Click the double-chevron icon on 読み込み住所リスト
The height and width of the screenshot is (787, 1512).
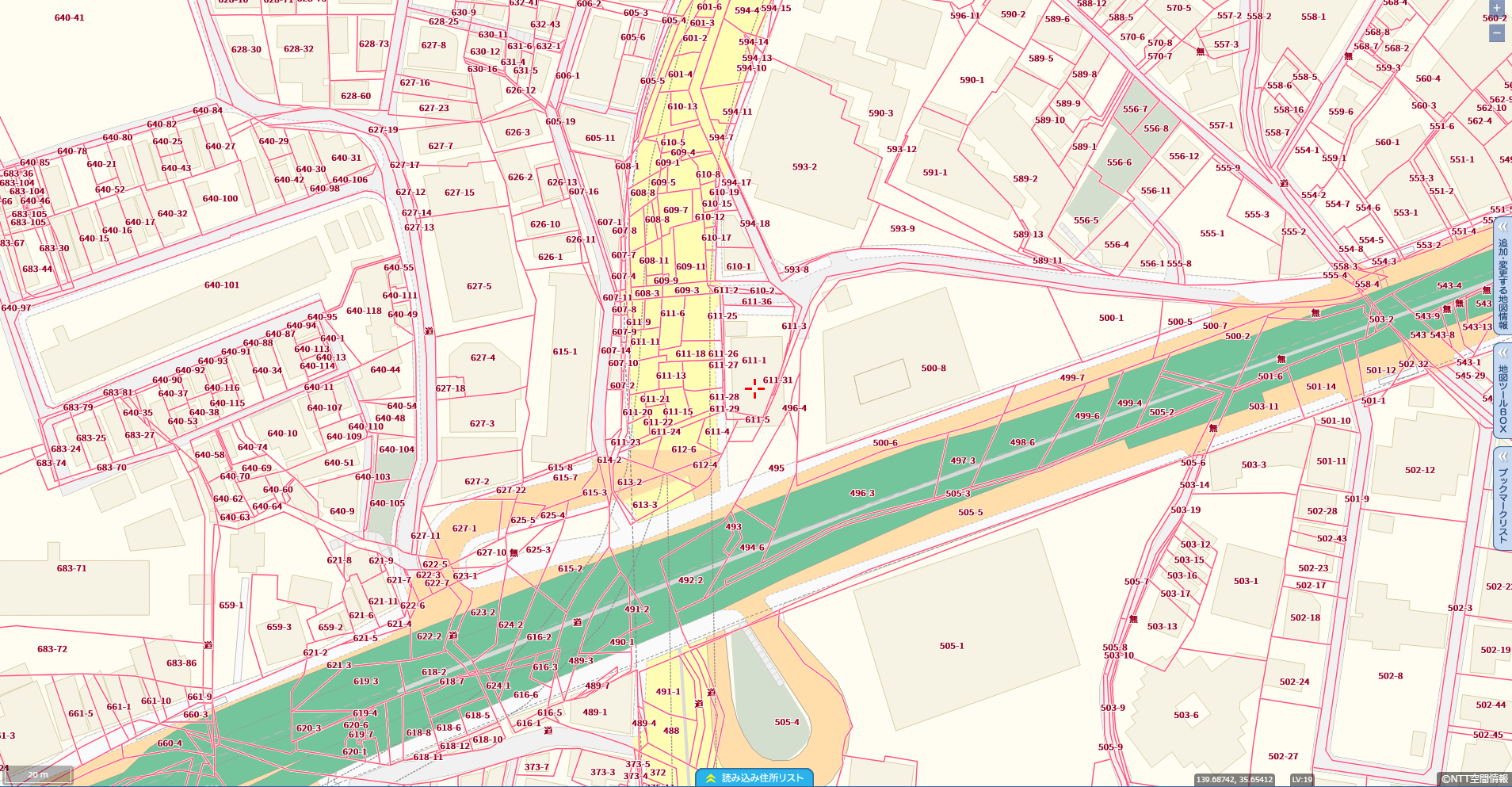[x=711, y=778]
